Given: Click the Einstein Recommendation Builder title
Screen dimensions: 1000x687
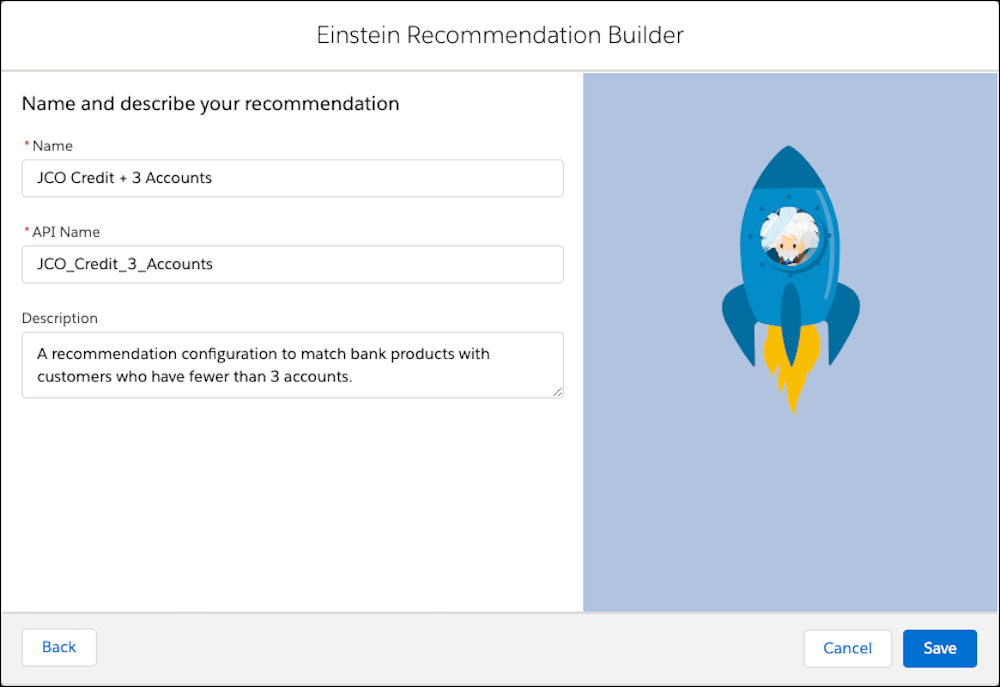Looking at the screenshot, I should pyautogui.click(x=500, y=35).
